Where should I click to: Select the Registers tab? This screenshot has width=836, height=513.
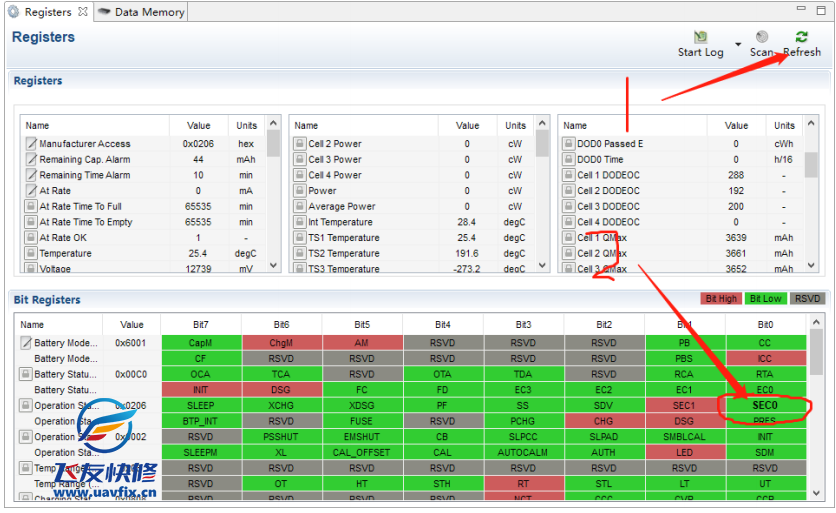point(47,12)
